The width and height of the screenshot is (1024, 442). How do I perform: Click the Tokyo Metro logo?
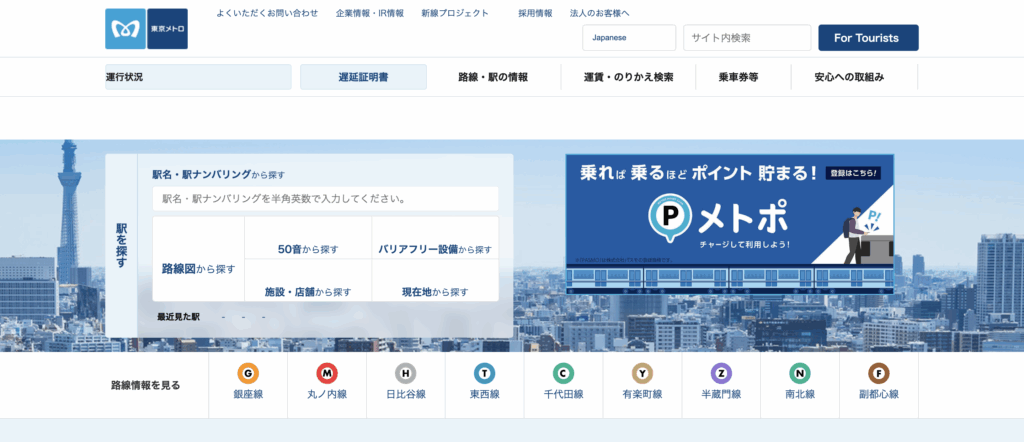point(146,29)
